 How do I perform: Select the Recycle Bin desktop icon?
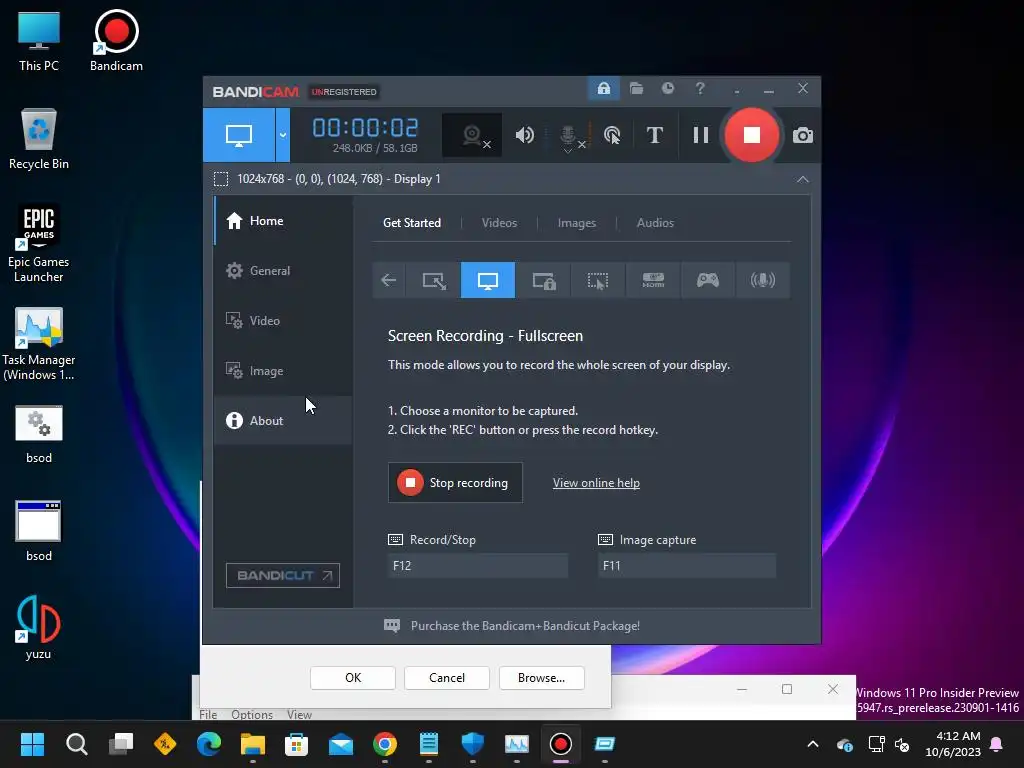point(39,139)
